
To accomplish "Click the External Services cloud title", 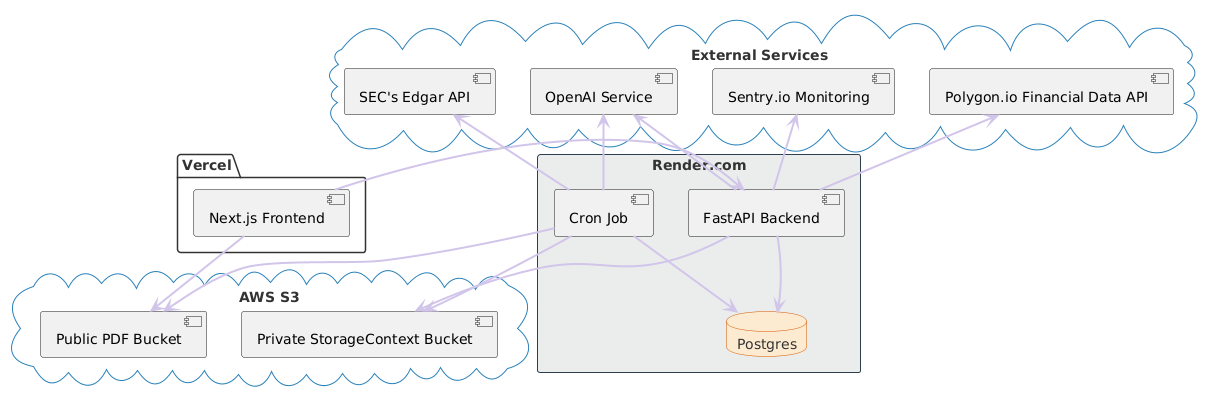I will click(x=761, y=54).
